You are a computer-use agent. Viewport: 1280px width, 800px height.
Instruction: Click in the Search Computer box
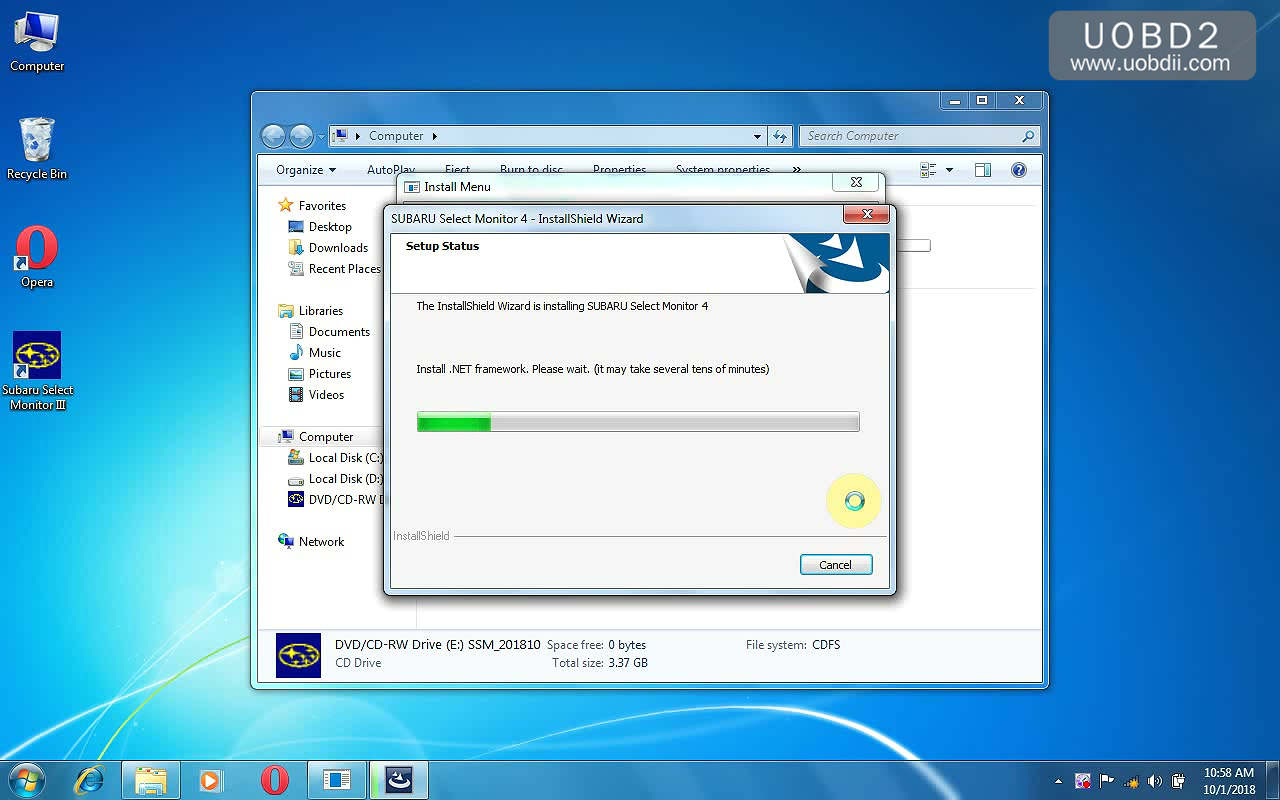click(x=910, y=136)
